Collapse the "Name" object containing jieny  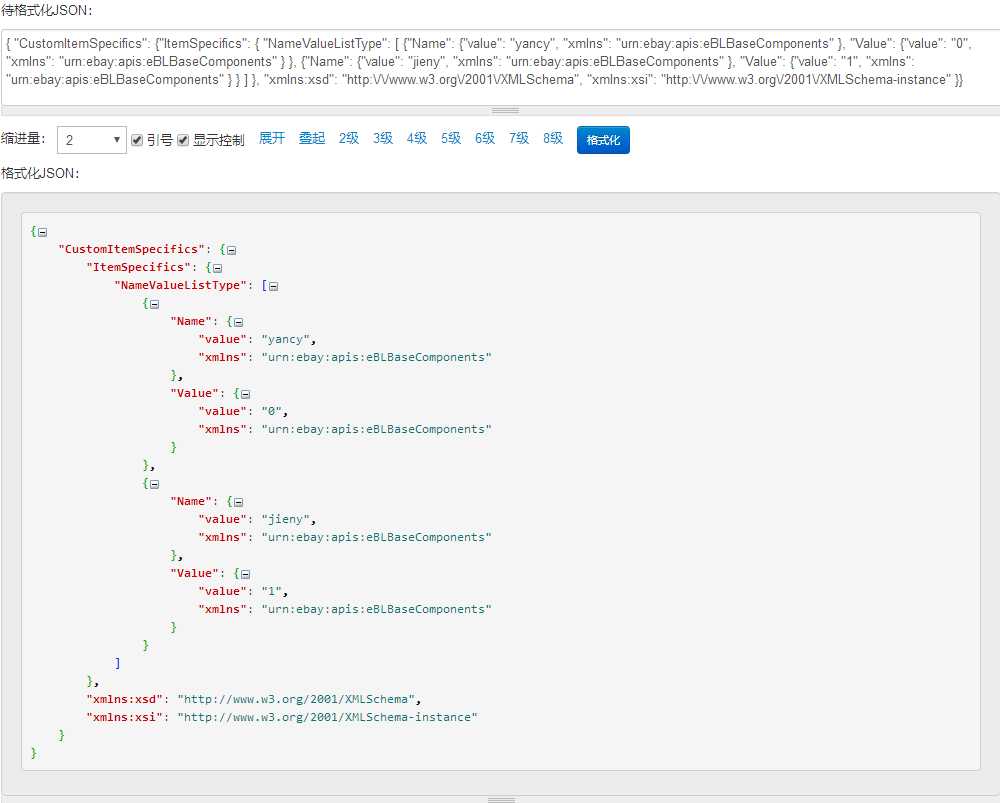pos(239,502)
